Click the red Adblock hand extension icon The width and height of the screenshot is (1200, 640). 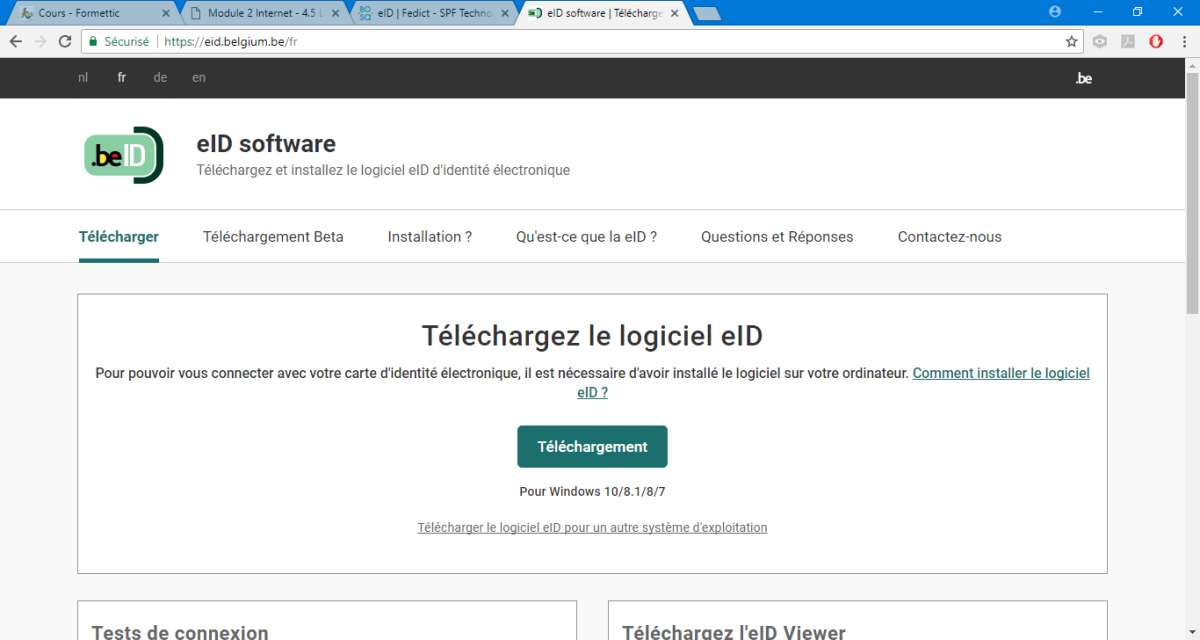1155,42
